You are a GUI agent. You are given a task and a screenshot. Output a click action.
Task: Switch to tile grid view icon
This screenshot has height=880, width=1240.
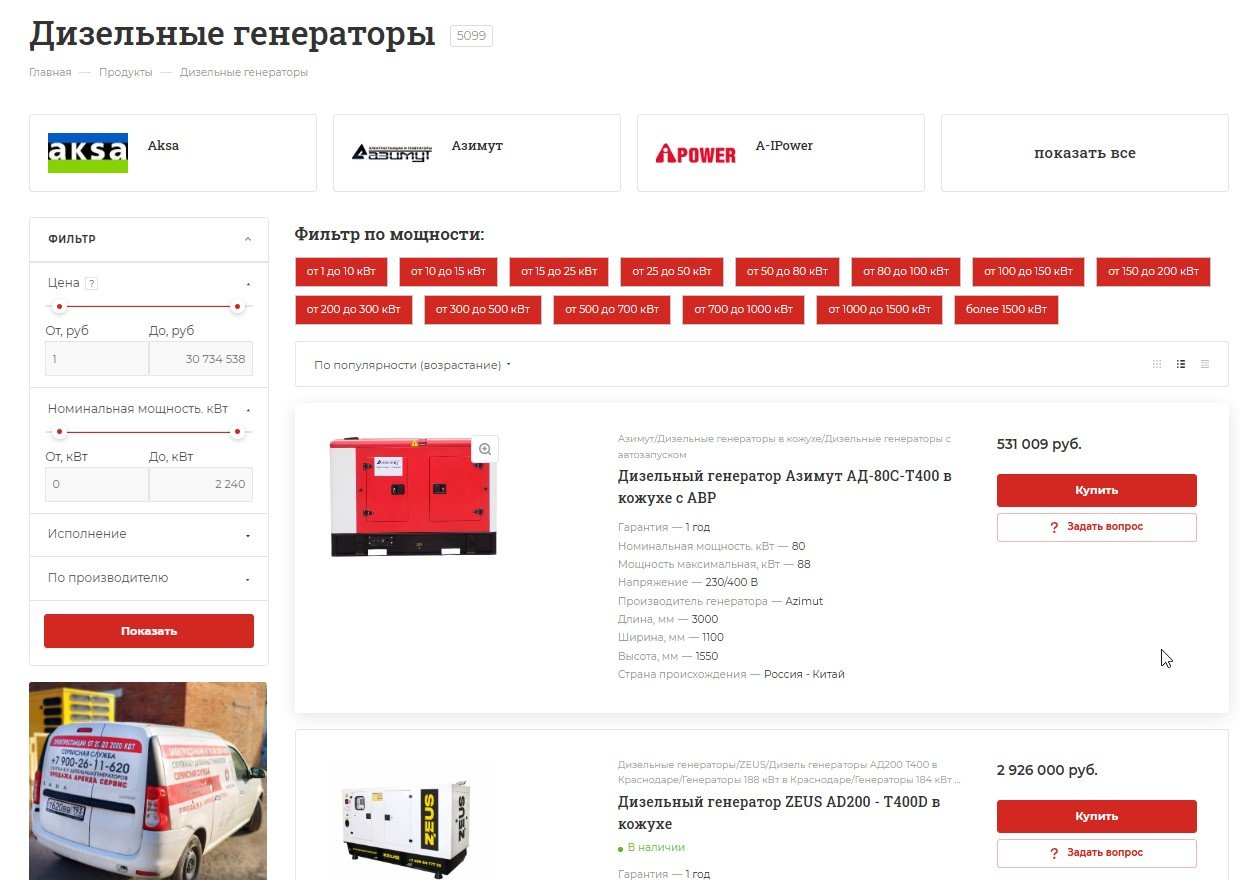[1157, 364]
